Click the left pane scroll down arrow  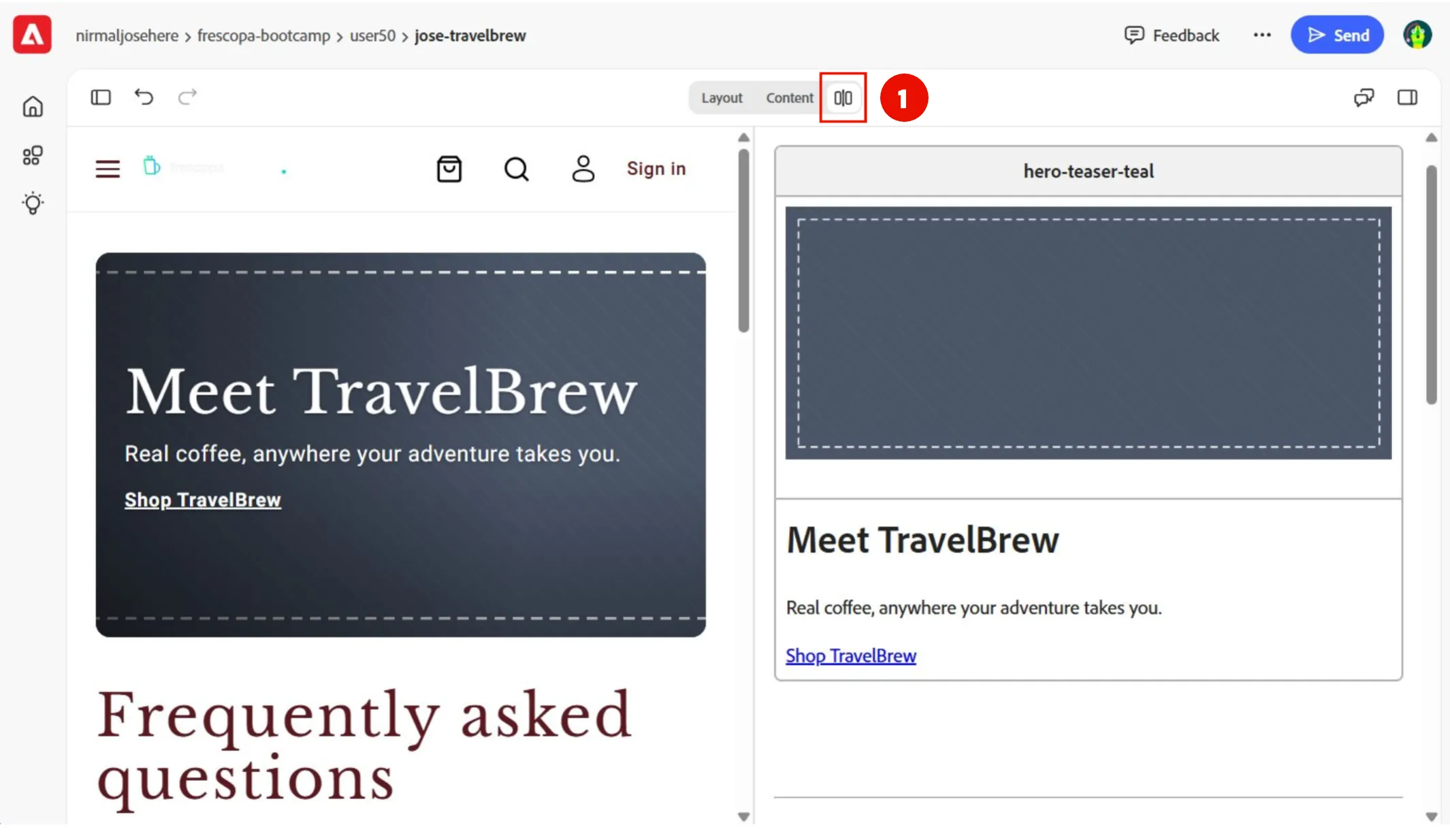coord(743,816)
